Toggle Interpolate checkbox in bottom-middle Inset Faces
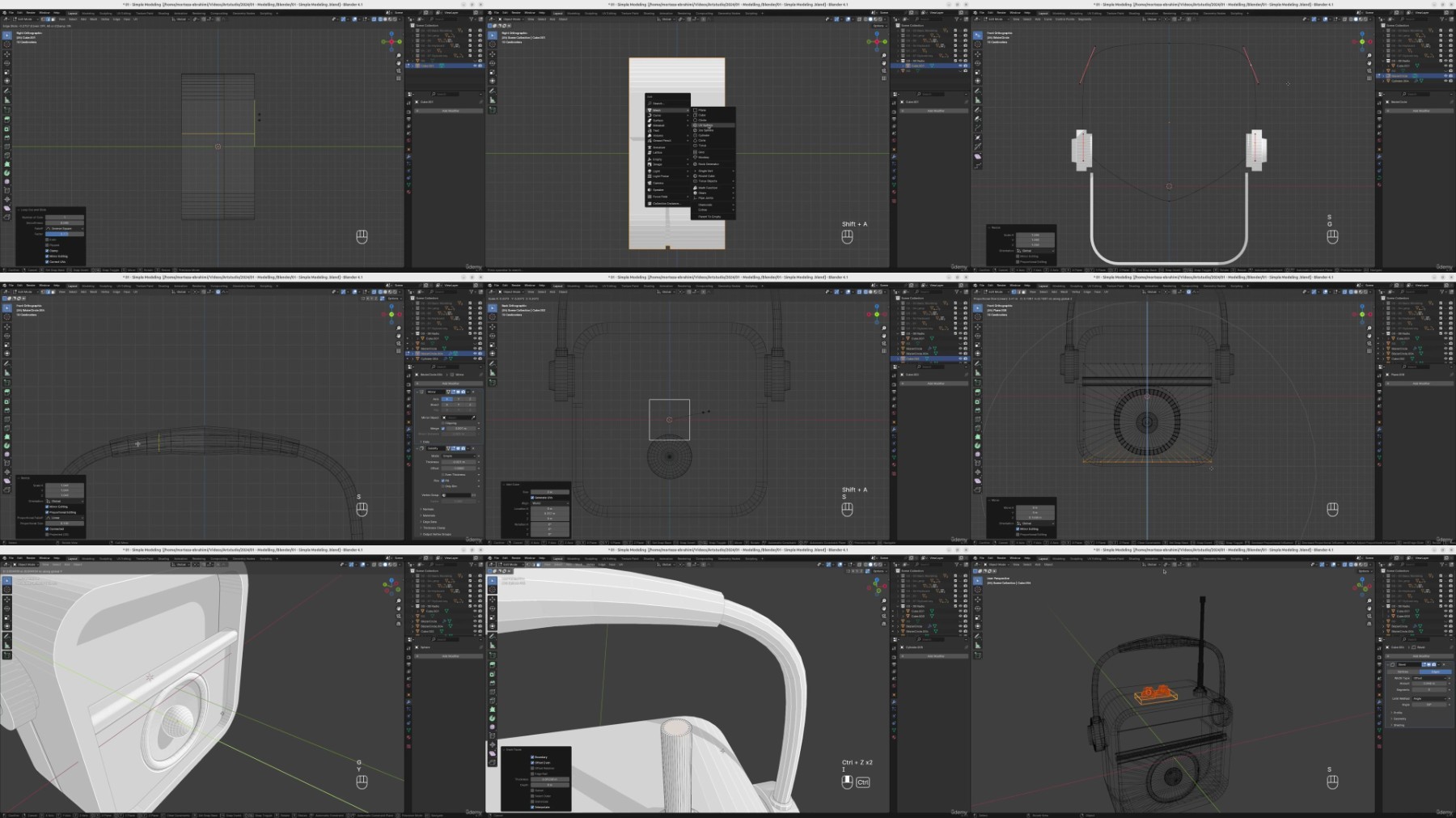 pyautogui.click(x=532, y=807)
